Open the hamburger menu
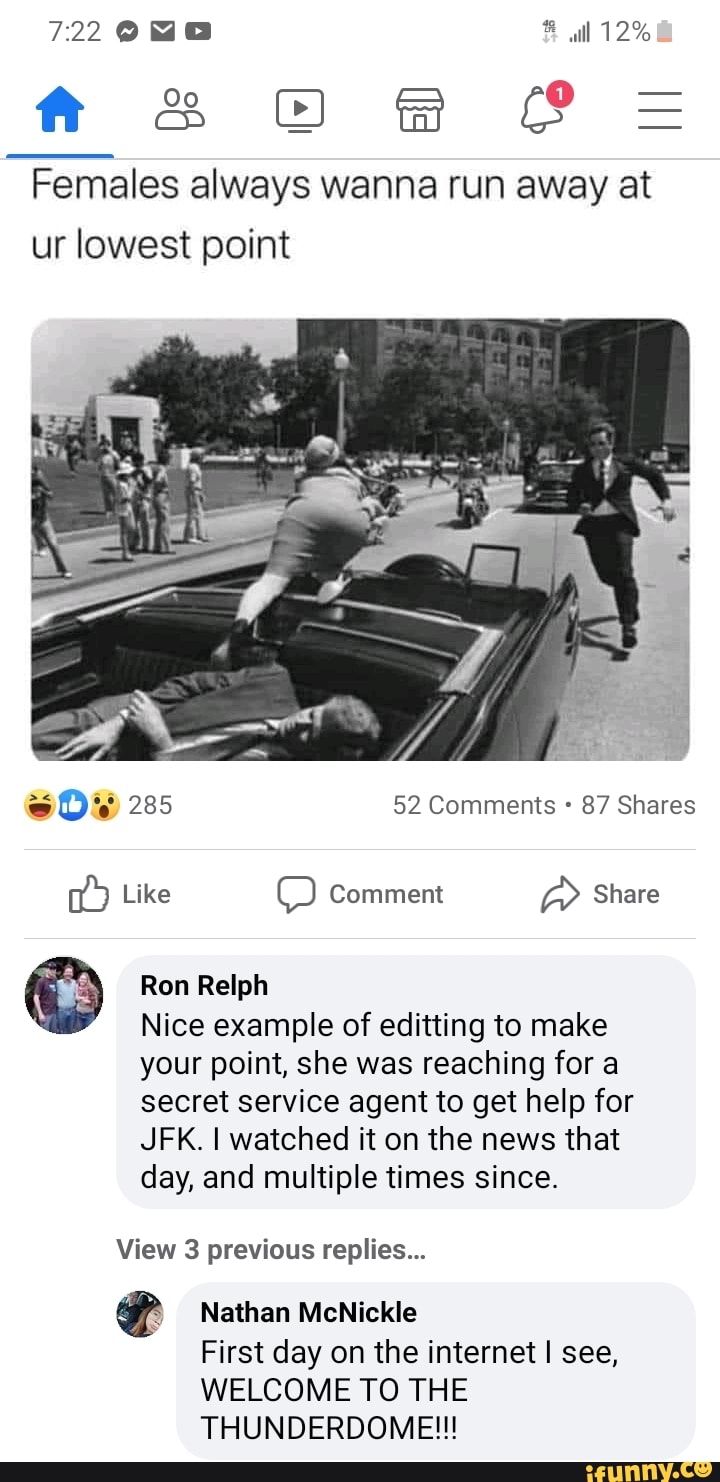The width and height of the screenshot is (720, 1482). (660, 109)
